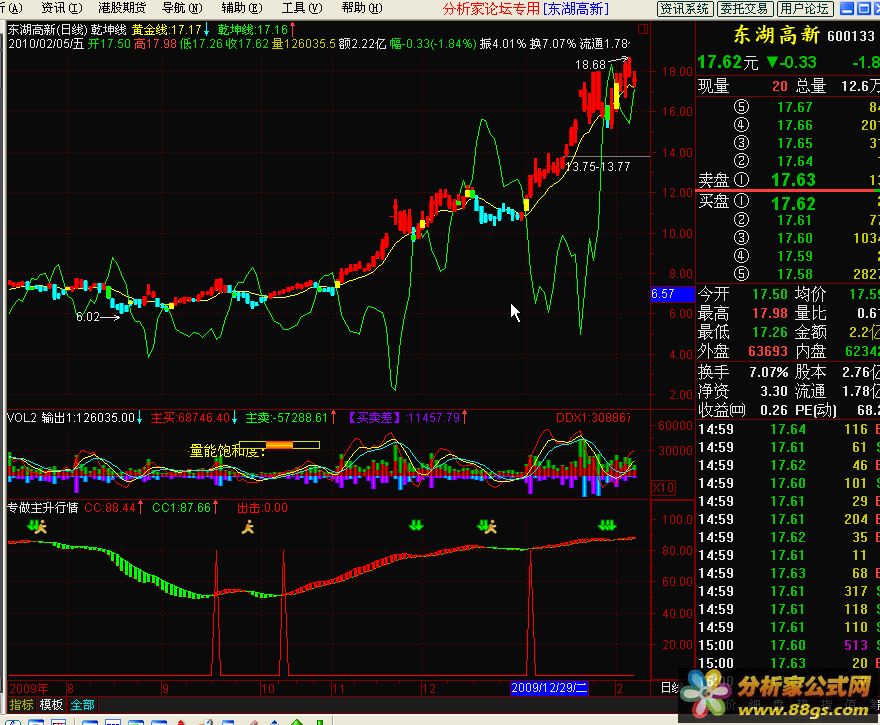
Task: Click the 13.75-13.77 gap annotation
Action: [x=598, y=167]
